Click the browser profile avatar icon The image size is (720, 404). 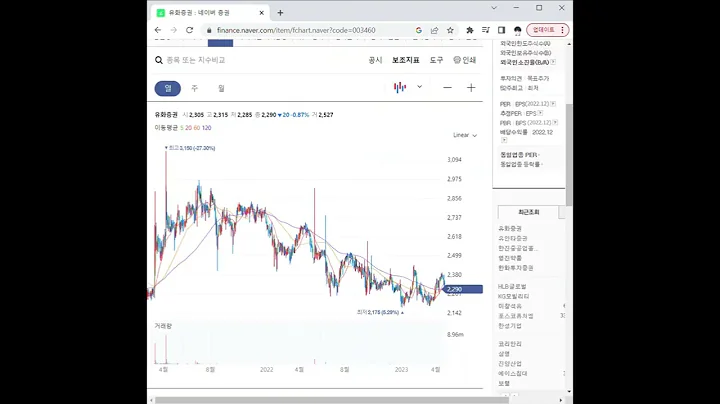pyautogui.click(x=518, y=30)
